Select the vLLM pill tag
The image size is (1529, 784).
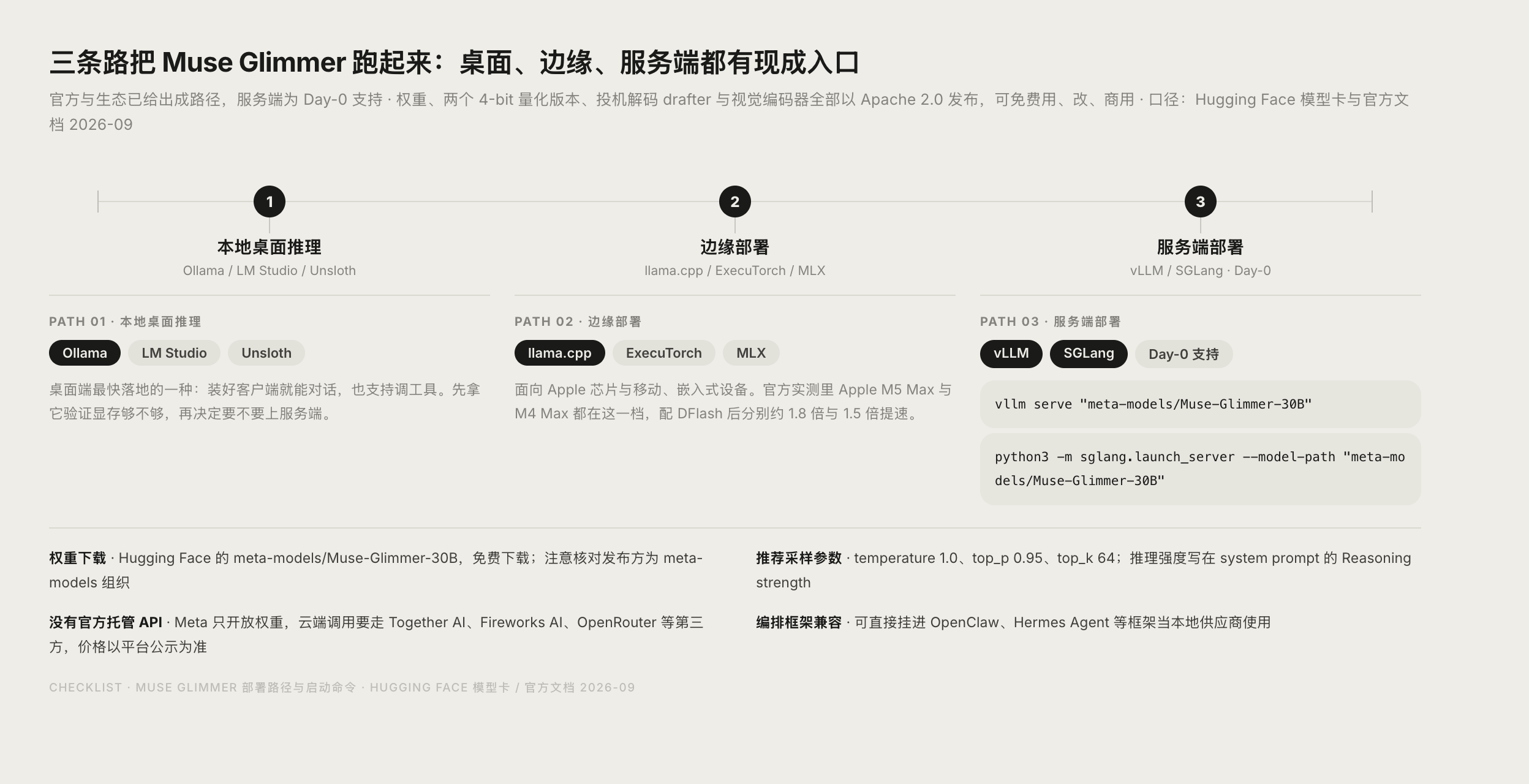1011,353
